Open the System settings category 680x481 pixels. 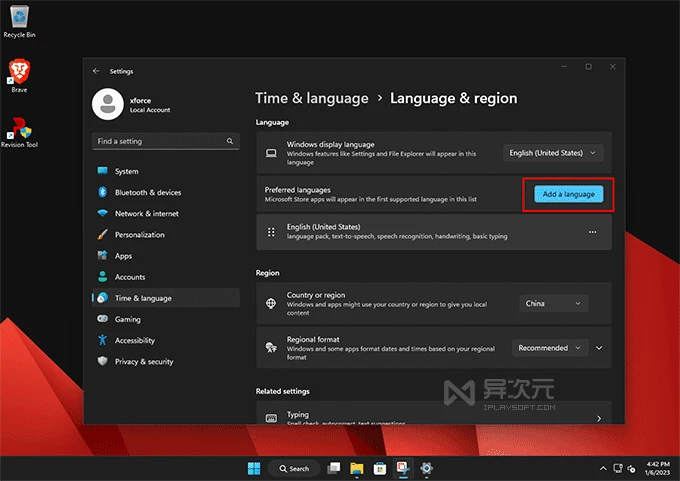[126, 171]
